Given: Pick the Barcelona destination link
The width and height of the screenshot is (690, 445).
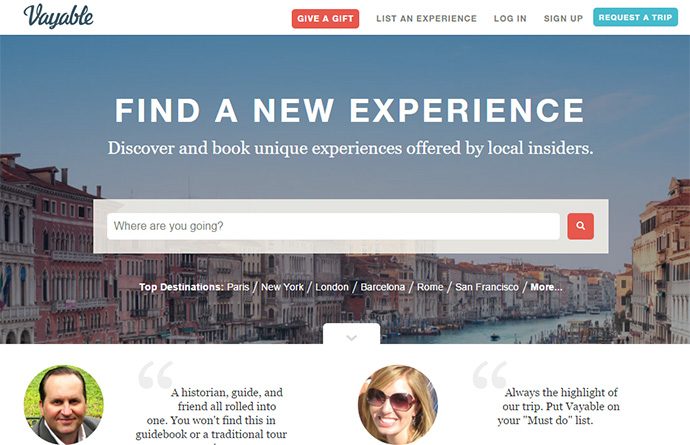Looking at the screenshot, I should point(382,287).
